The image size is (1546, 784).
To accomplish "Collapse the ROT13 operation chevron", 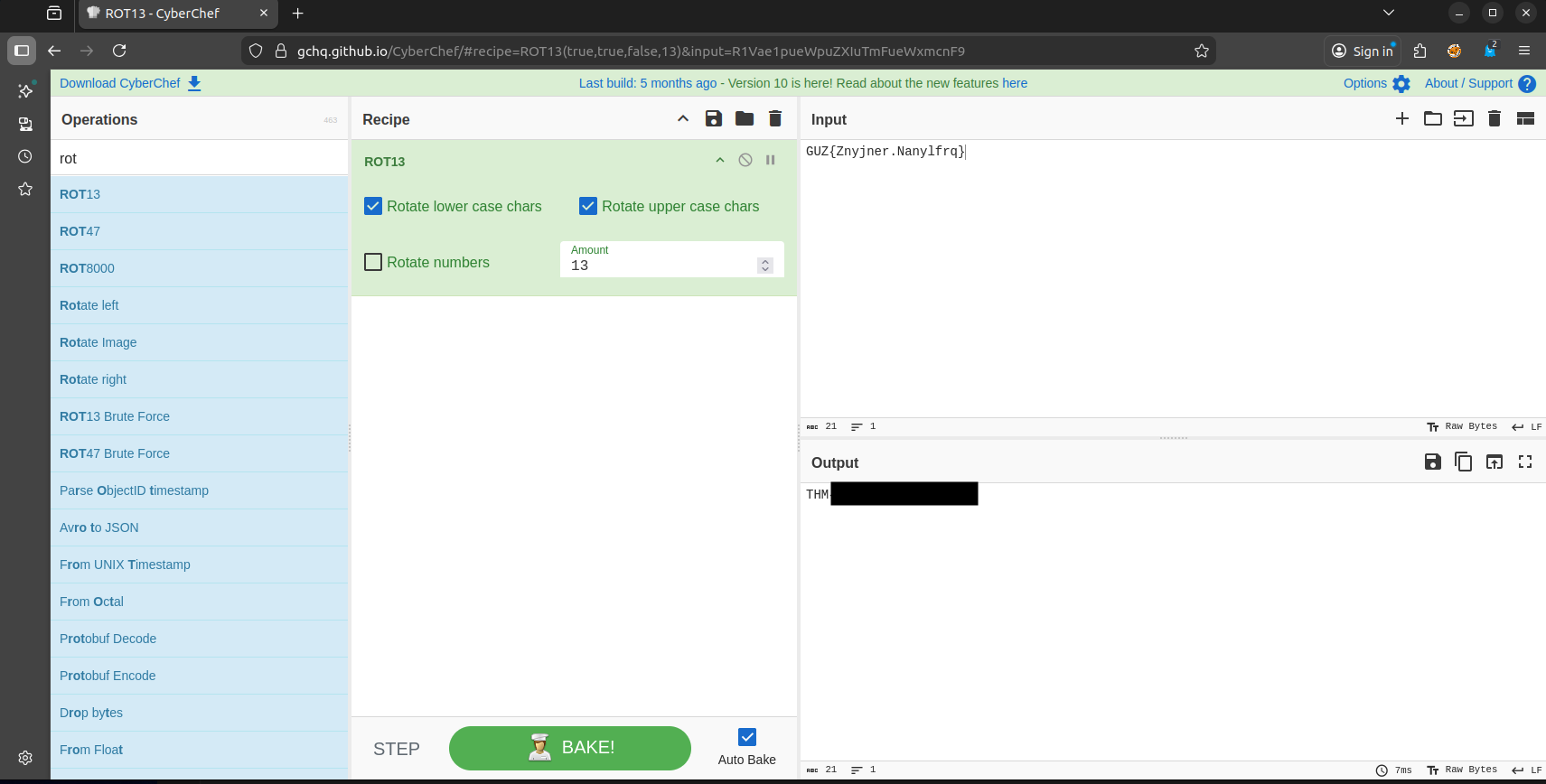I will (720, 160).
